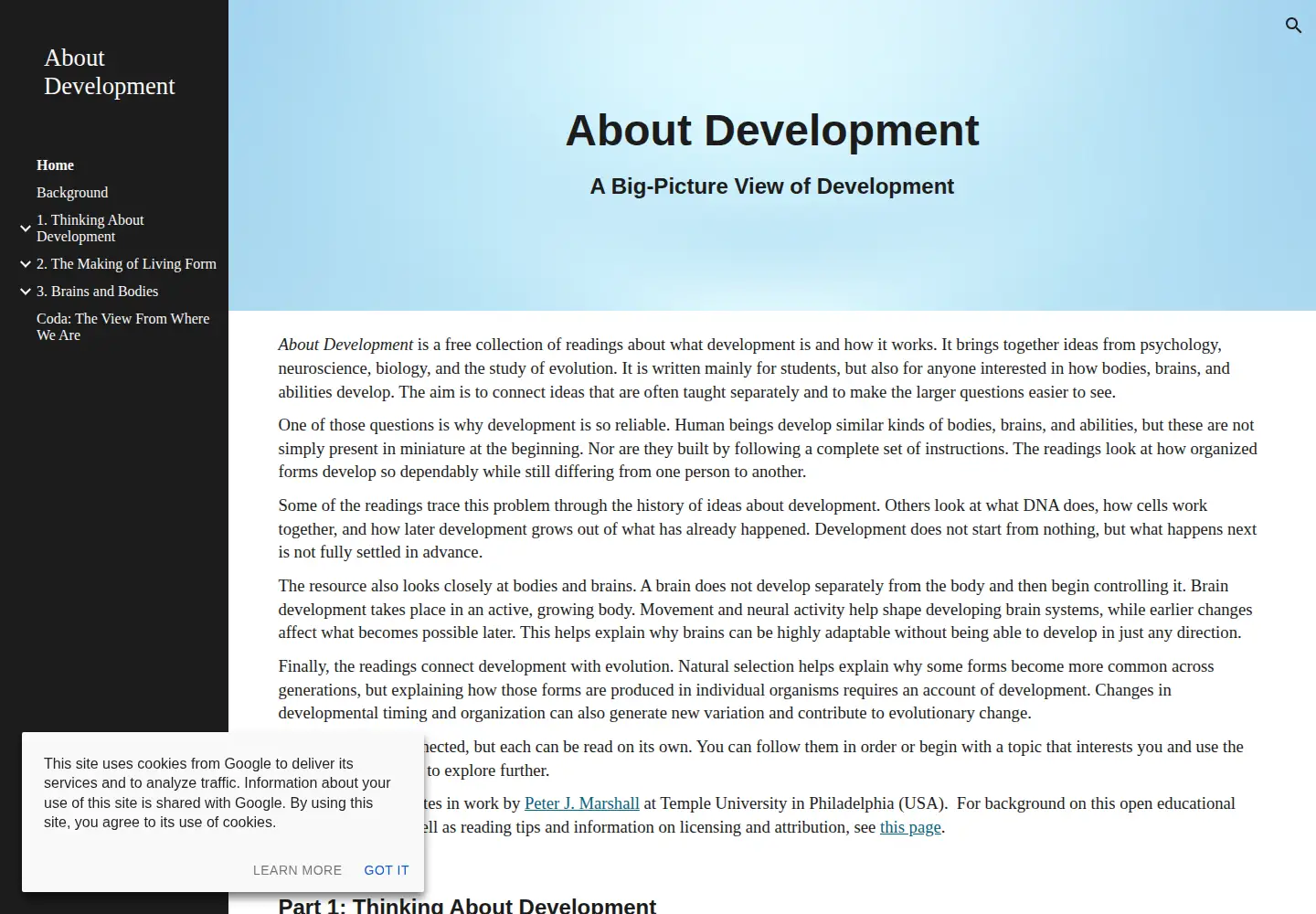Go to the Home page in sidebar
1316x914 pixels.
(x=55, y=165)
